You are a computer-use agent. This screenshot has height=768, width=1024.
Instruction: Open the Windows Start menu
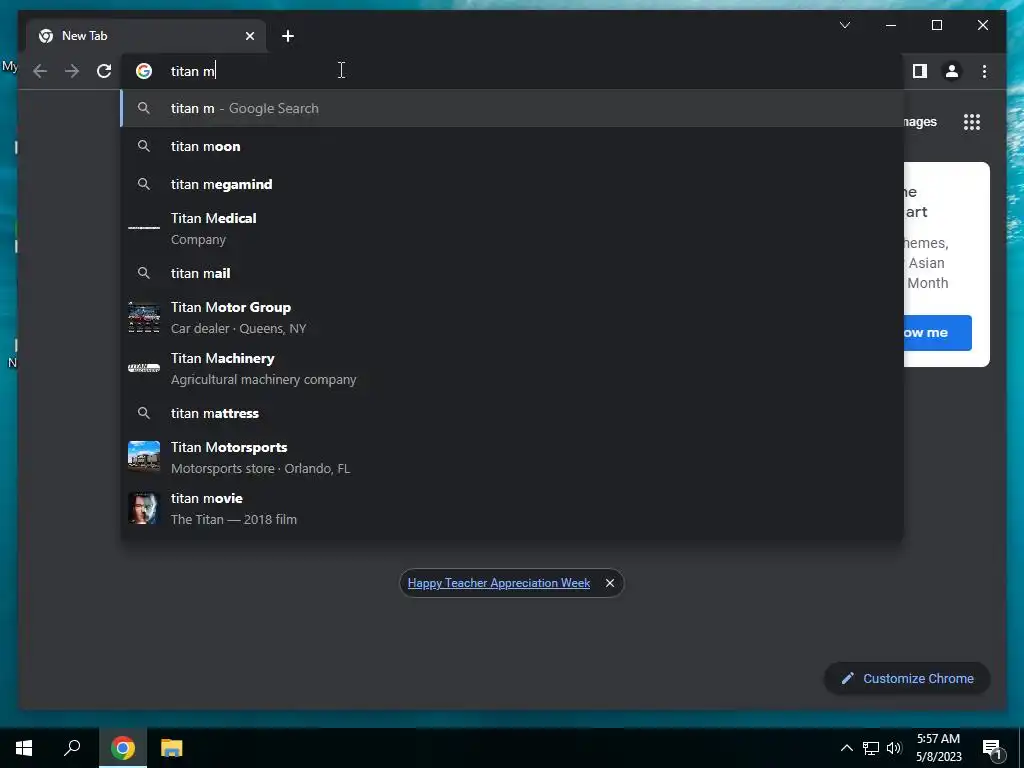pyautogui.click(x=24, y=748)
